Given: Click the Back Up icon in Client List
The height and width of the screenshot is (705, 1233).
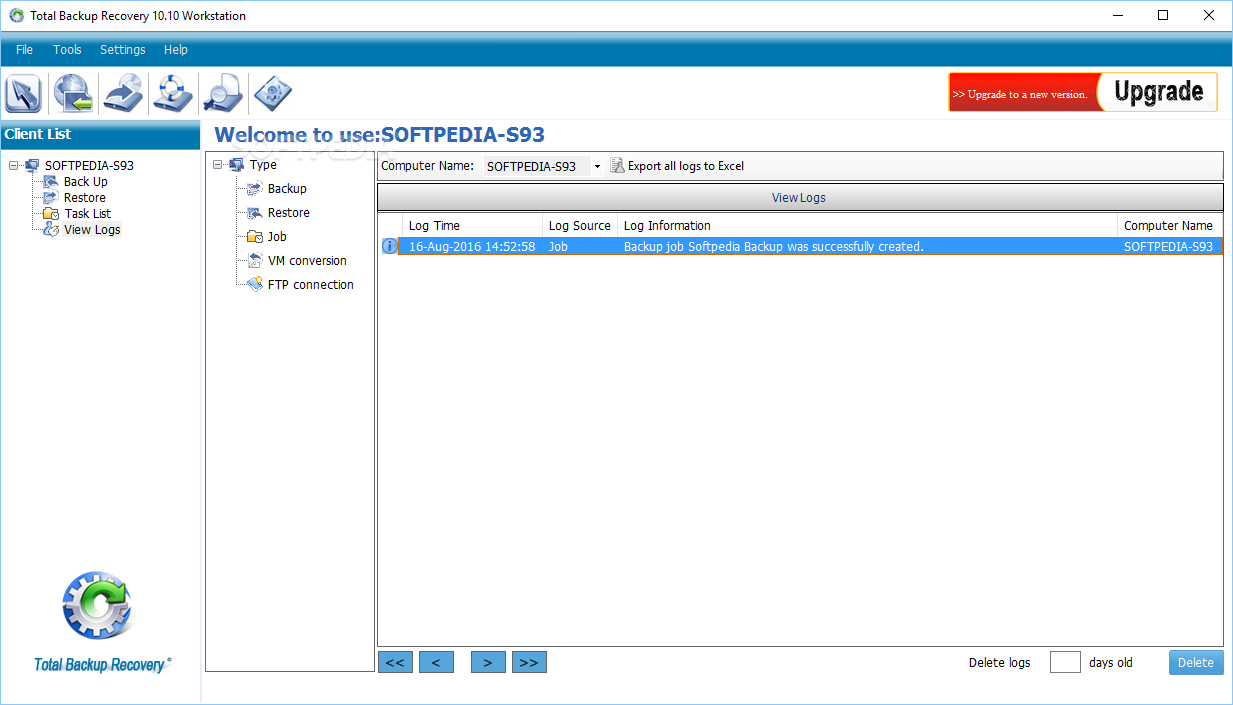Looking at the screenshot, I should (51, 181).
